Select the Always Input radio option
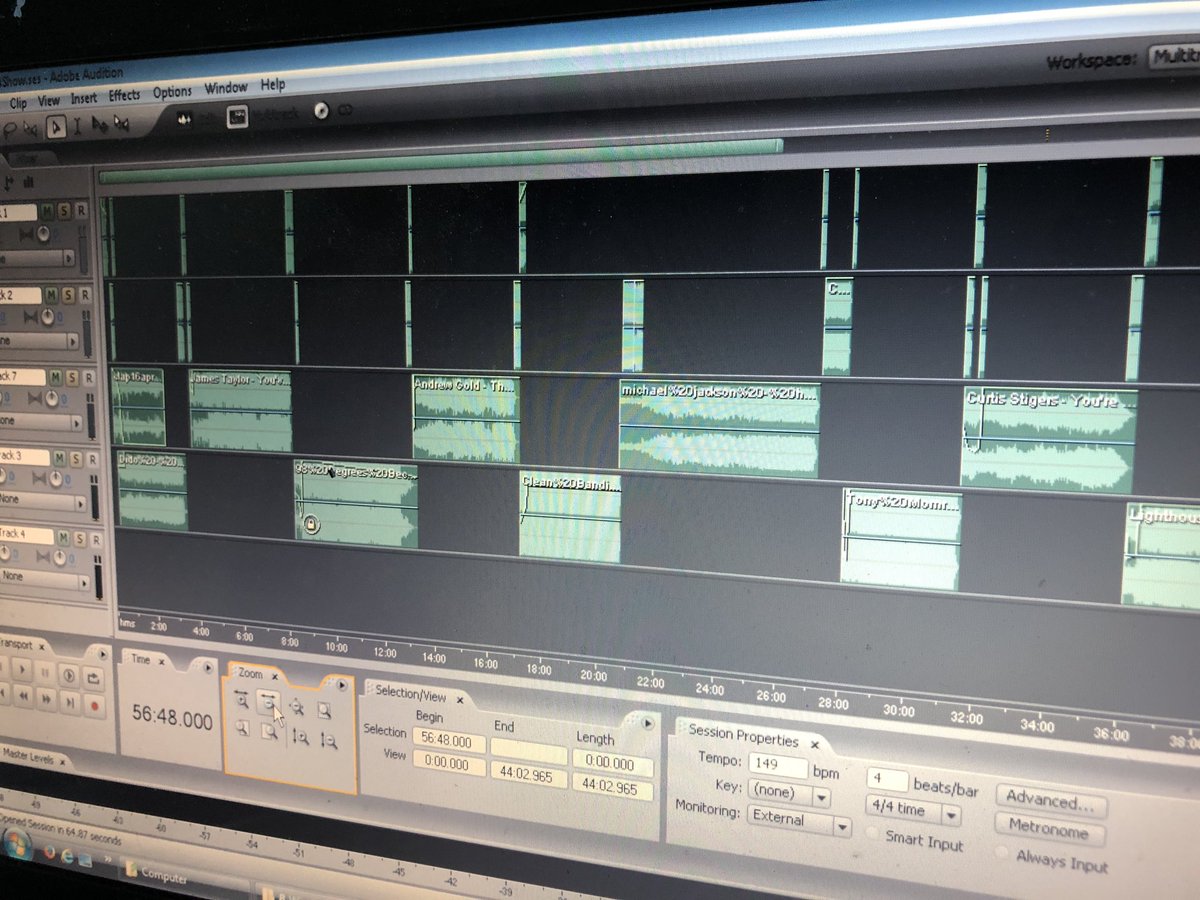 click(x=1001, y=852)
